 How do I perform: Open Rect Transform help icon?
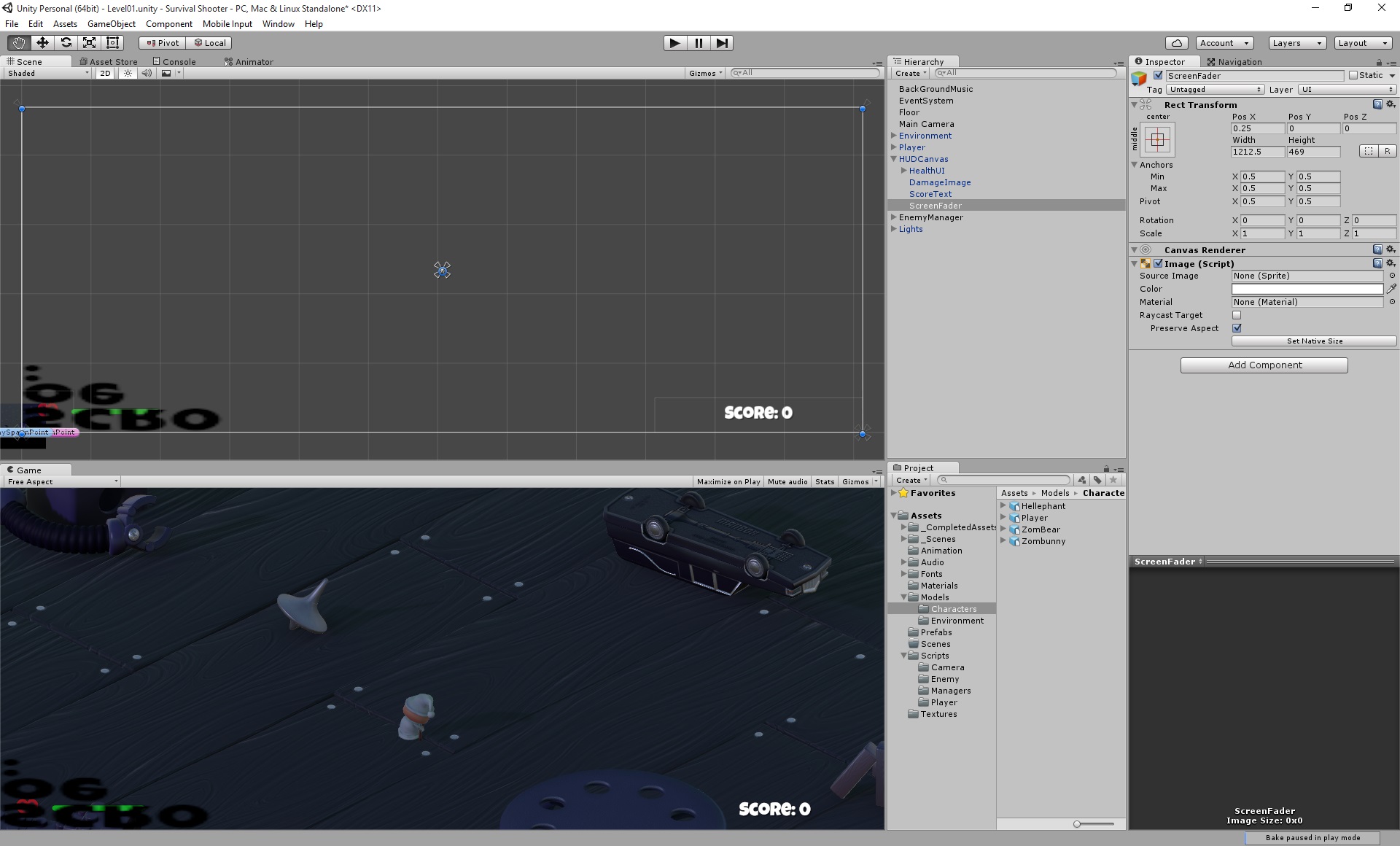[1377, 104]
